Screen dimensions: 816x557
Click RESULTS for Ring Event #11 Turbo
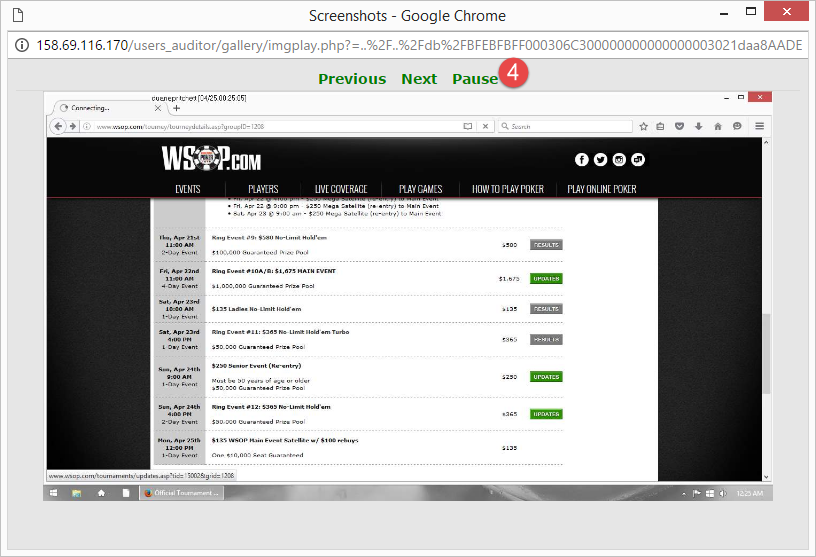(x=546, y=339)
